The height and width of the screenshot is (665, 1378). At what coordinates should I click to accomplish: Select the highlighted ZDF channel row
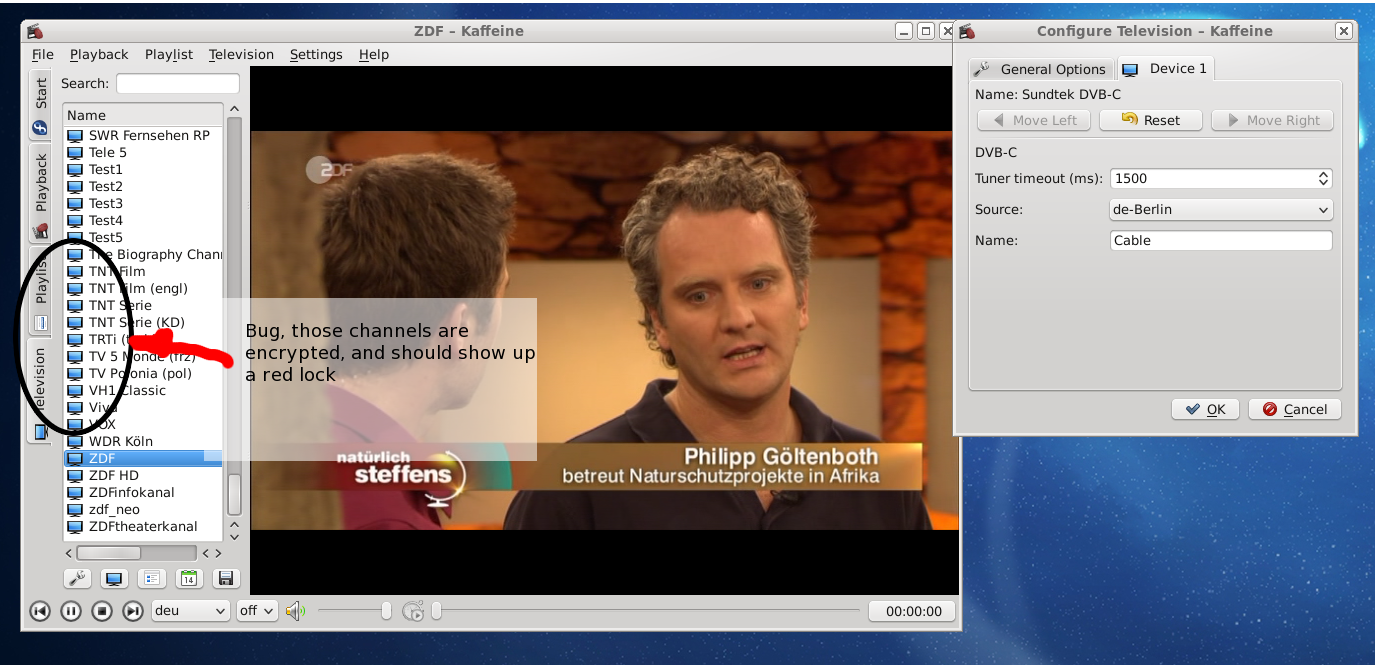pos(143,458)
